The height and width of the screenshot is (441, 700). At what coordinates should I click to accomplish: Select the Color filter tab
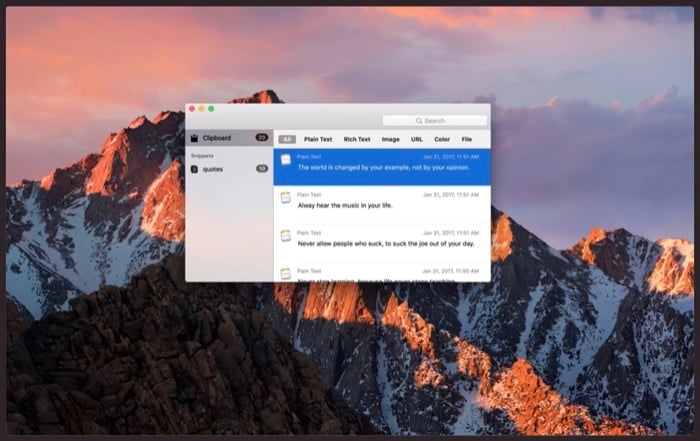pos(442,139)
